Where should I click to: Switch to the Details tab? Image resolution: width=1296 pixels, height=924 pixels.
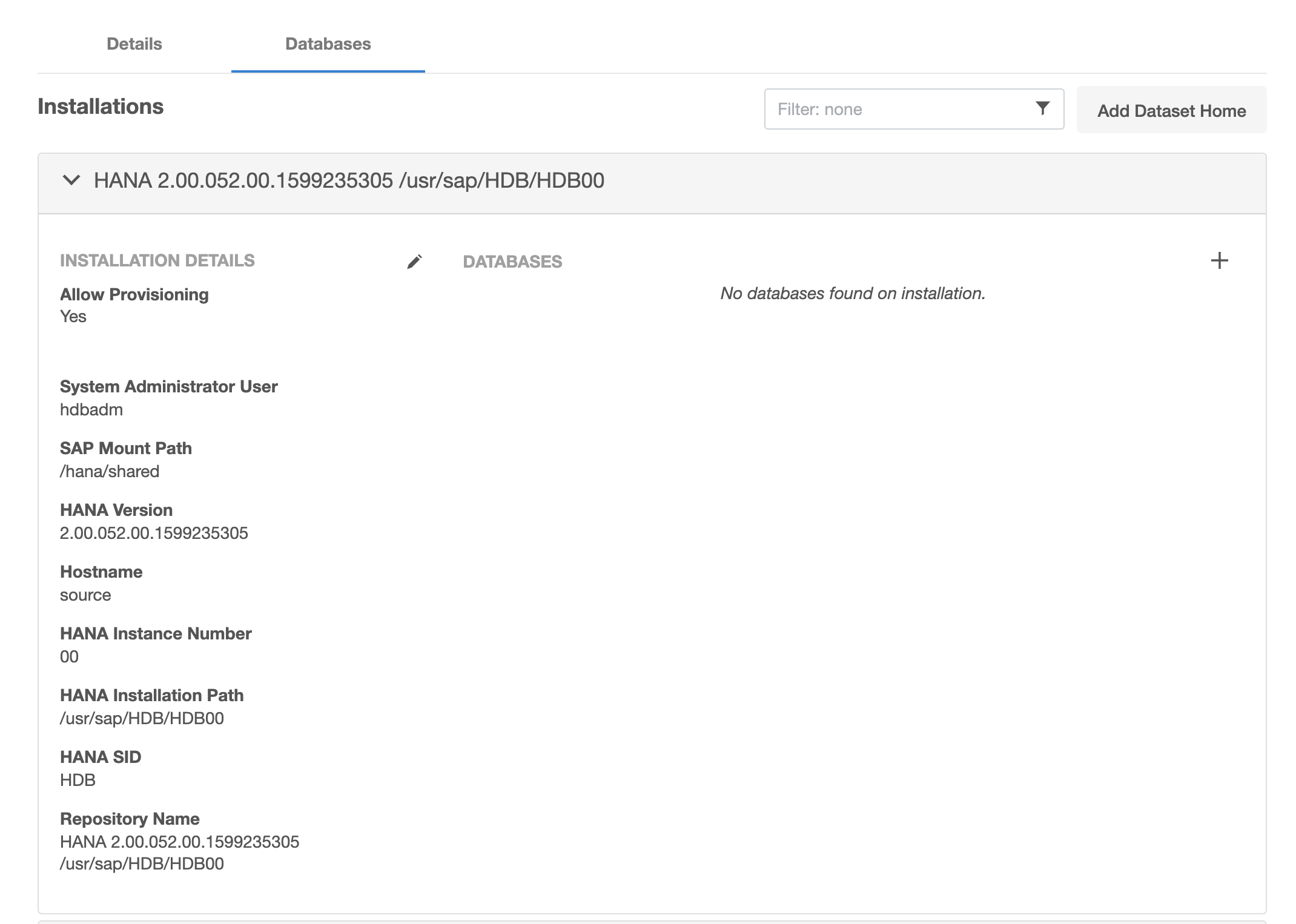click(x=134, y=44)
